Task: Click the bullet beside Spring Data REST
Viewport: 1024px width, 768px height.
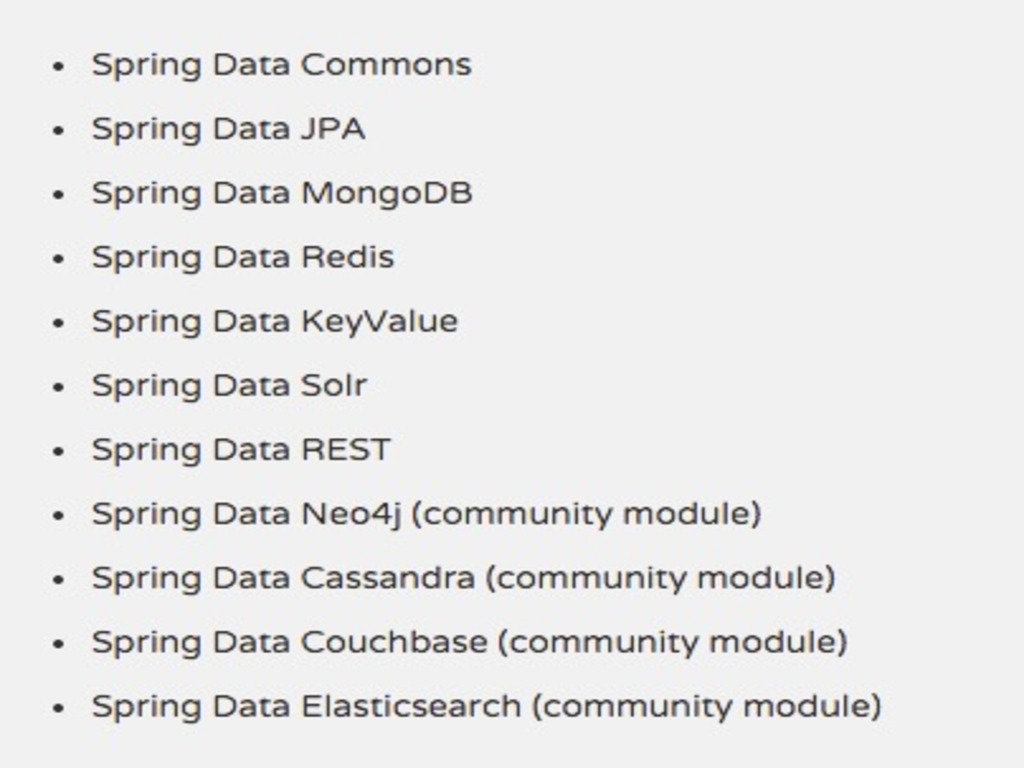Action: click(59, 451)
